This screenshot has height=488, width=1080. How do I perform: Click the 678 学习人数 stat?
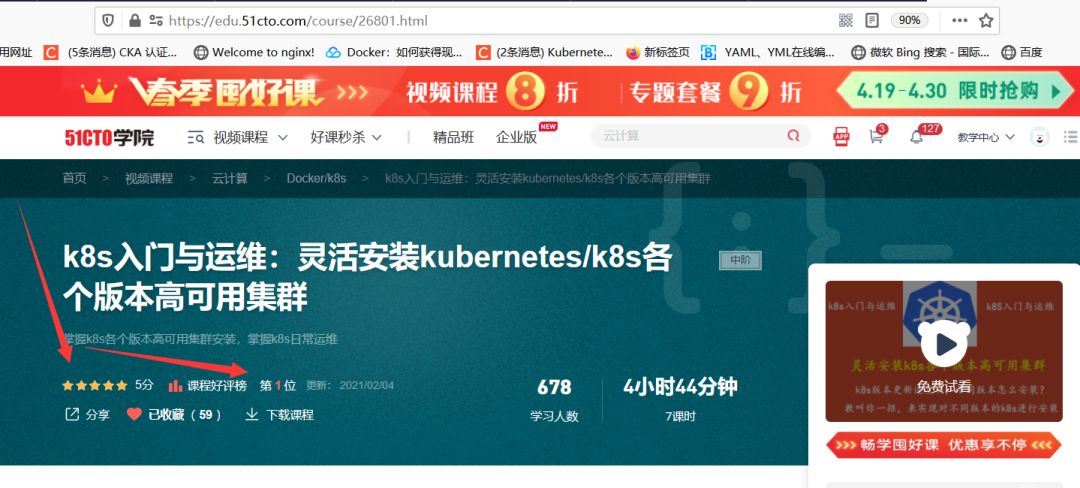click(554, 400)
